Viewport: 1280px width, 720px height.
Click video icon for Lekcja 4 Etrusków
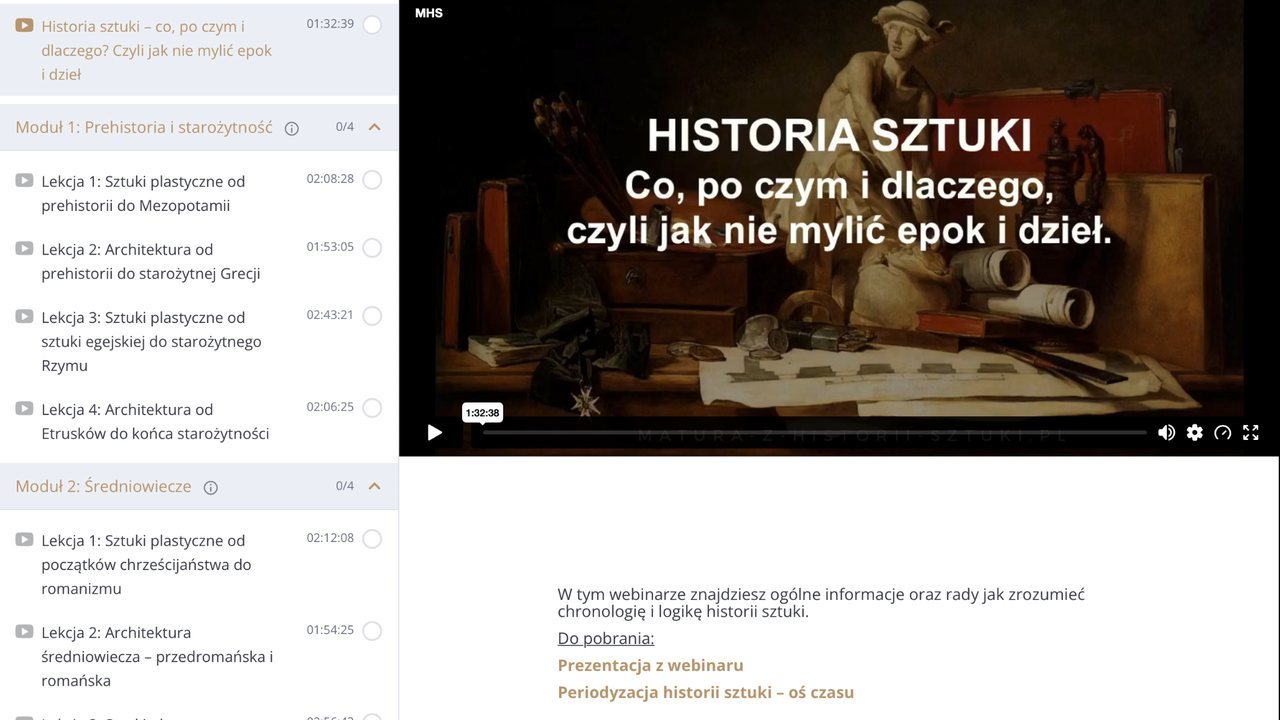tap(24, 408)
